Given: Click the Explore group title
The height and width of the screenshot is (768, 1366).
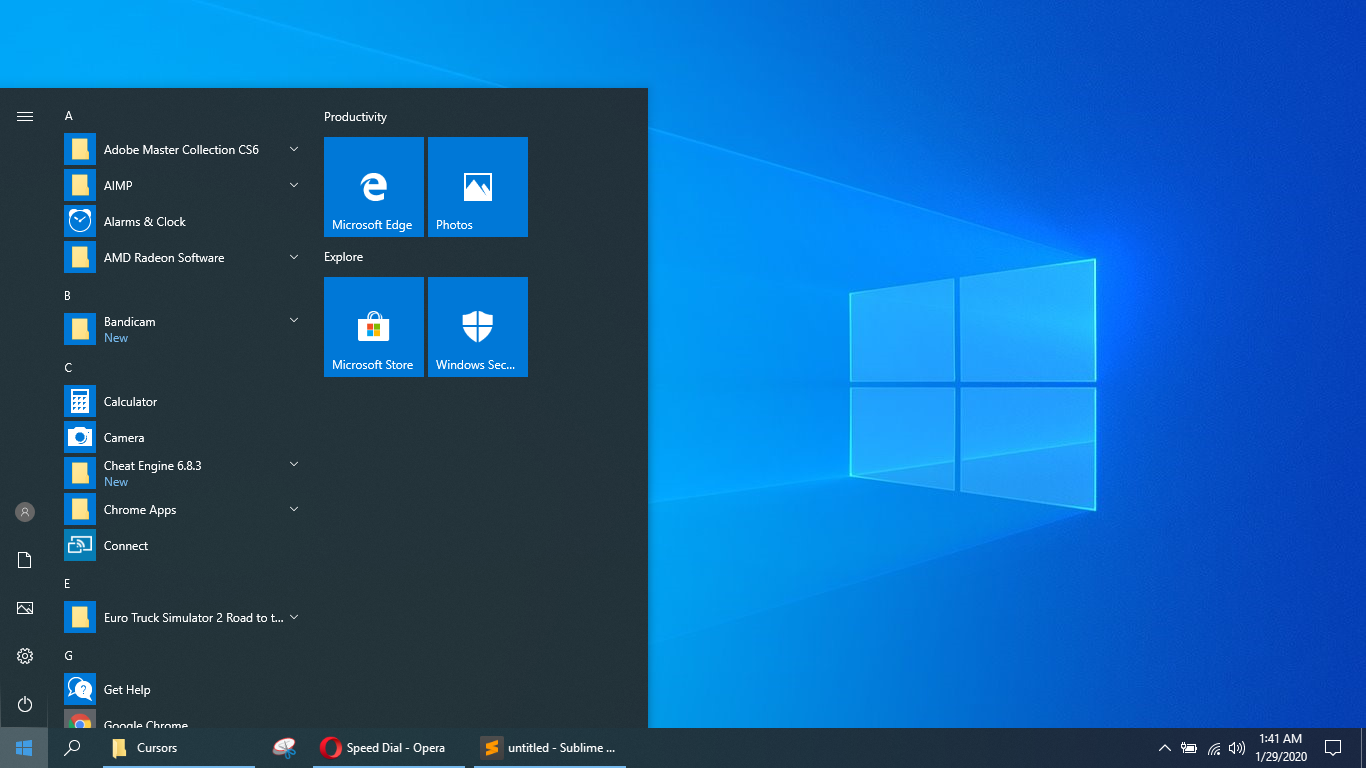Looking at the screenshot, I should point(343,257).
